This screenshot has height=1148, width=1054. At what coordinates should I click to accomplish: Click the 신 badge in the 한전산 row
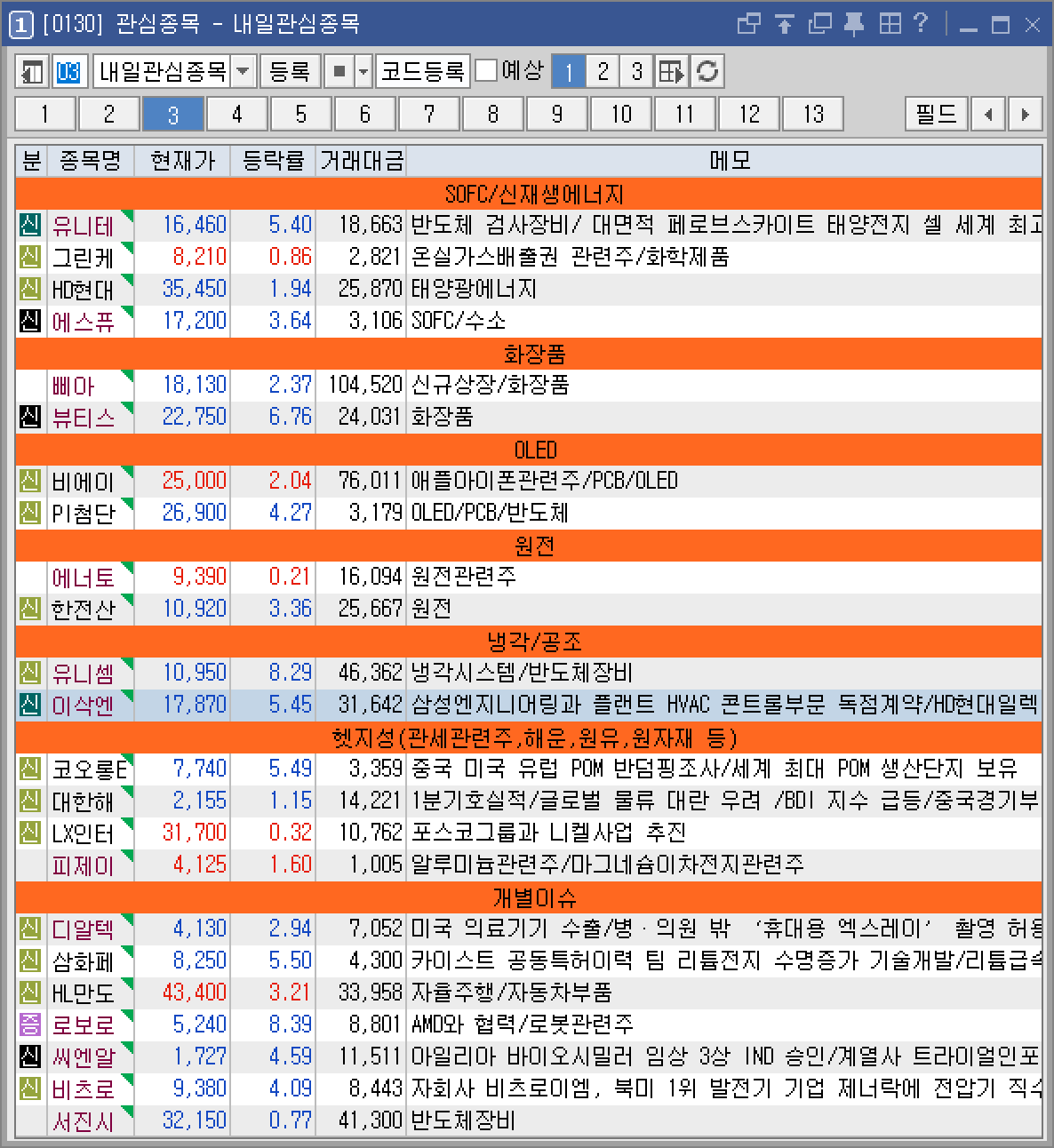30,609
